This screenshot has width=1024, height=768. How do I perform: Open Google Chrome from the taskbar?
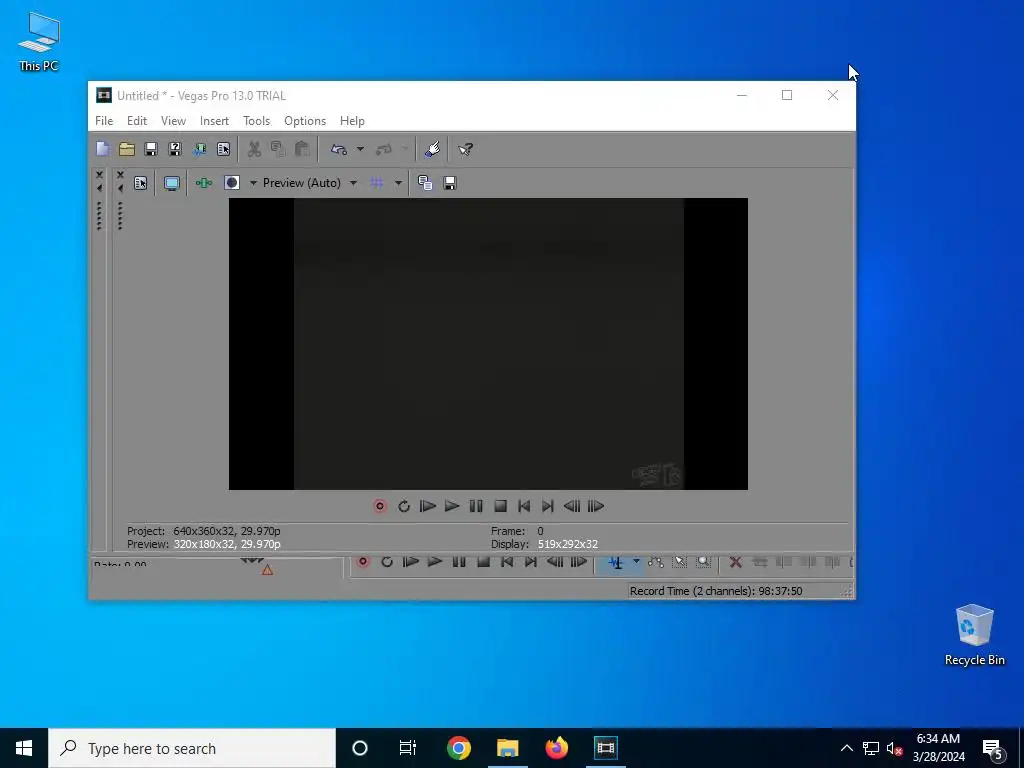458,748
